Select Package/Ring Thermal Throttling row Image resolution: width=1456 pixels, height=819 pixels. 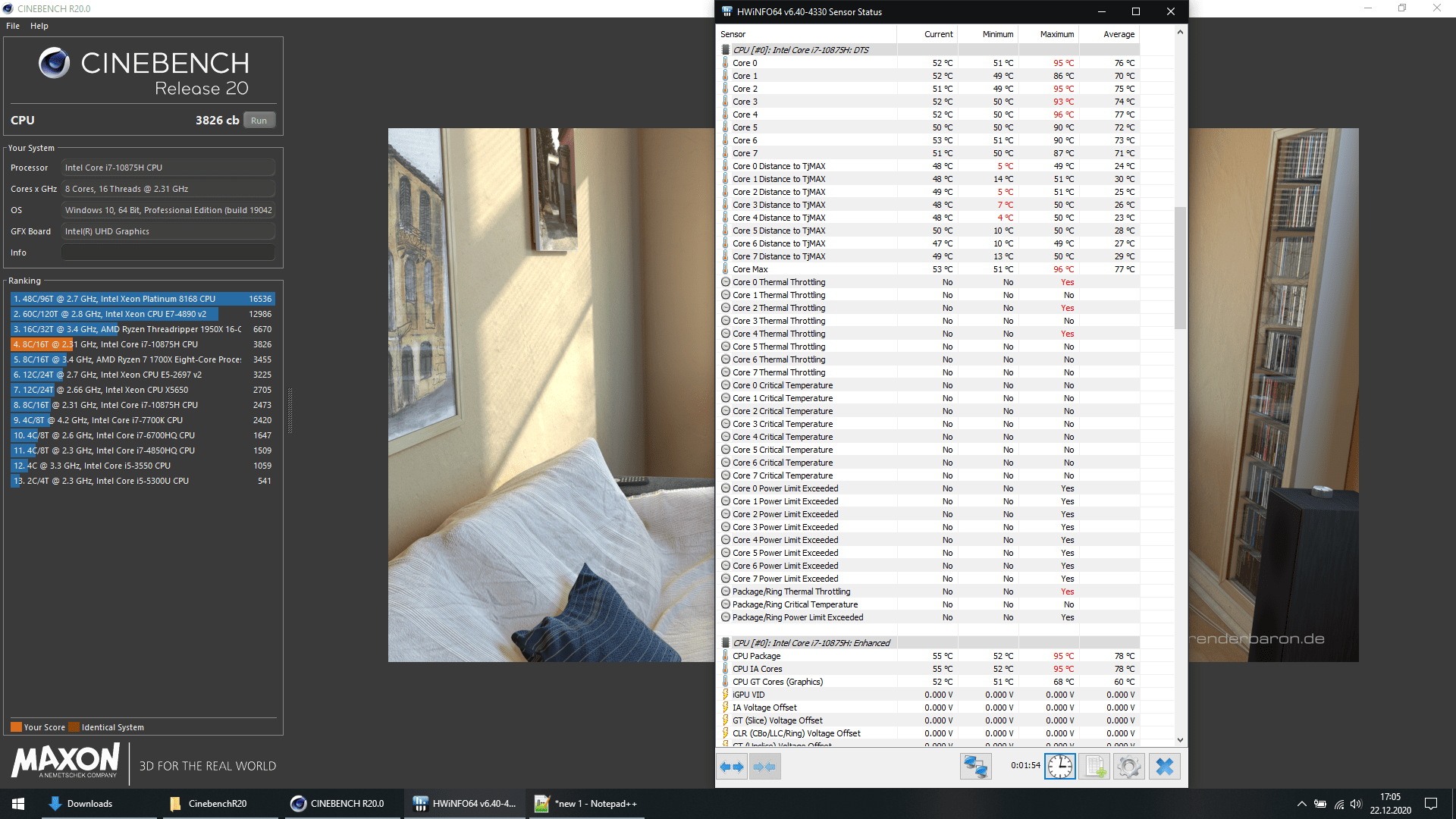coord(928,591)
